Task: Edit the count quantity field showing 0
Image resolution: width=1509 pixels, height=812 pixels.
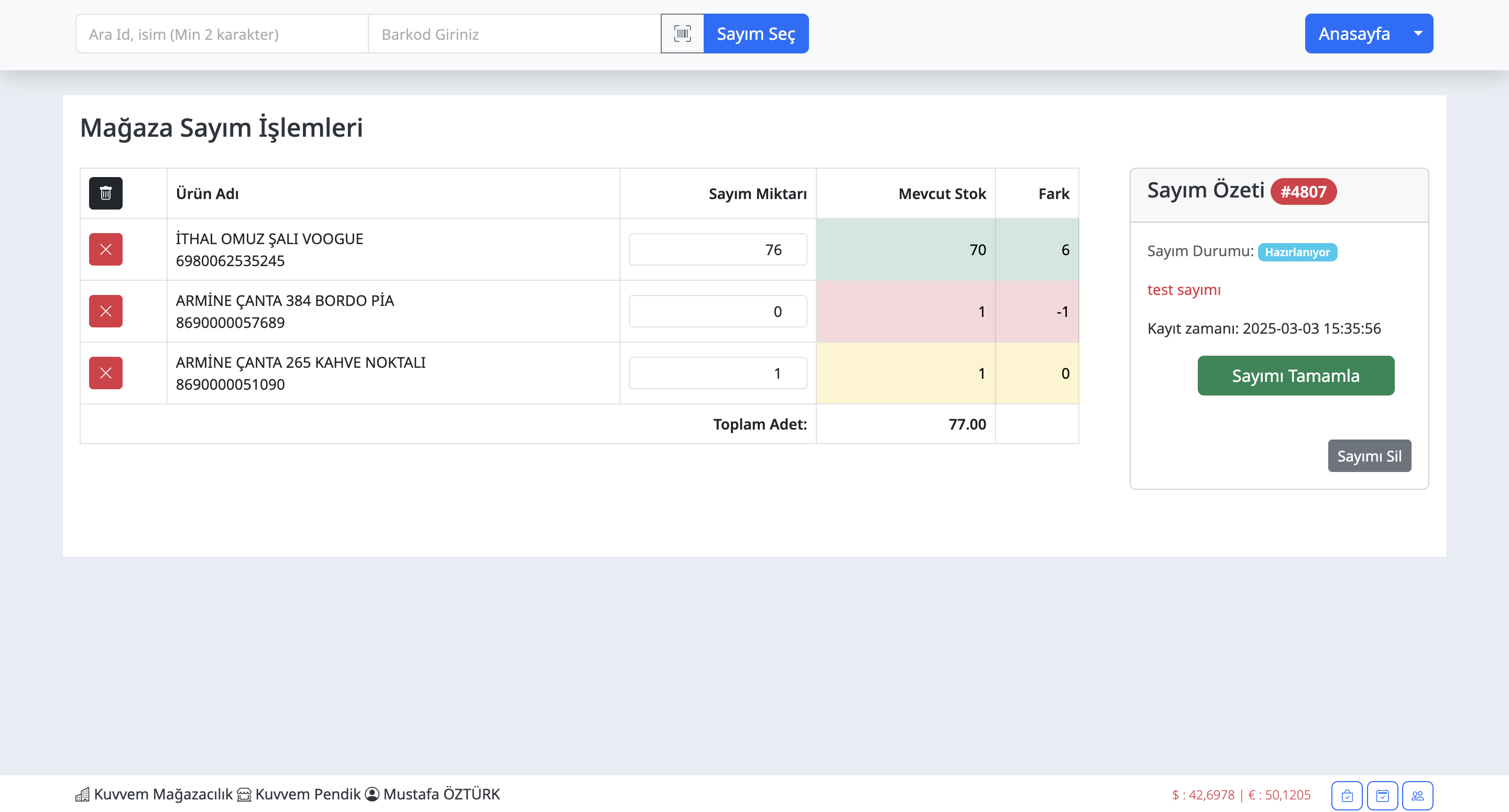Action: (x=717, y=311)
